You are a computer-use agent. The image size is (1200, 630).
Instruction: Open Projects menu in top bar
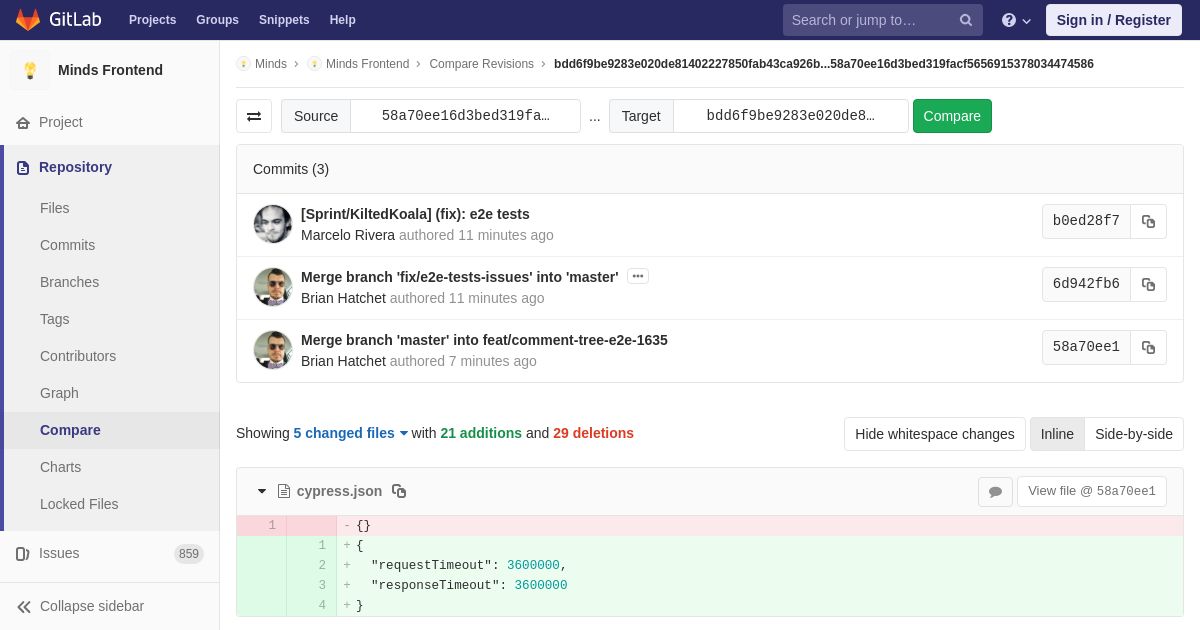tap(152, 20)
